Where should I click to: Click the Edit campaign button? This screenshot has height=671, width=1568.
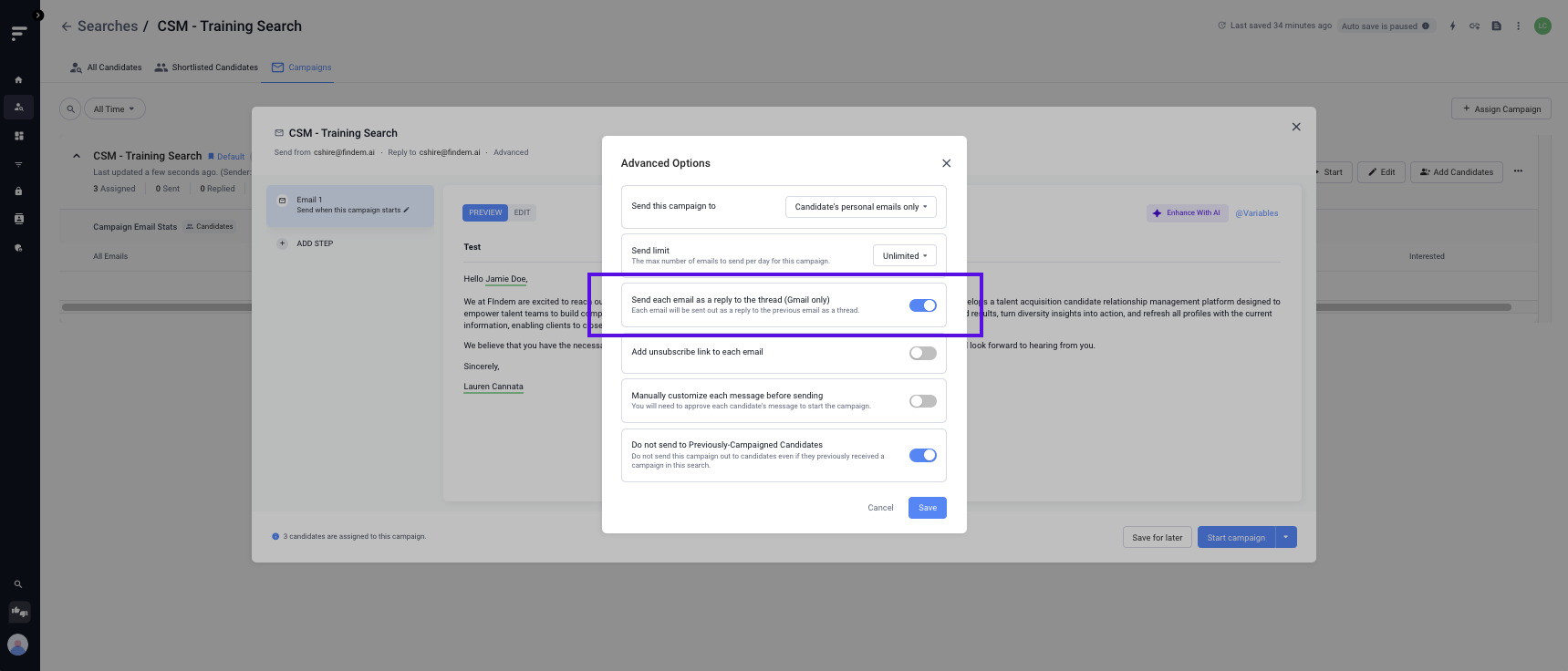[x=1381, y=172]
